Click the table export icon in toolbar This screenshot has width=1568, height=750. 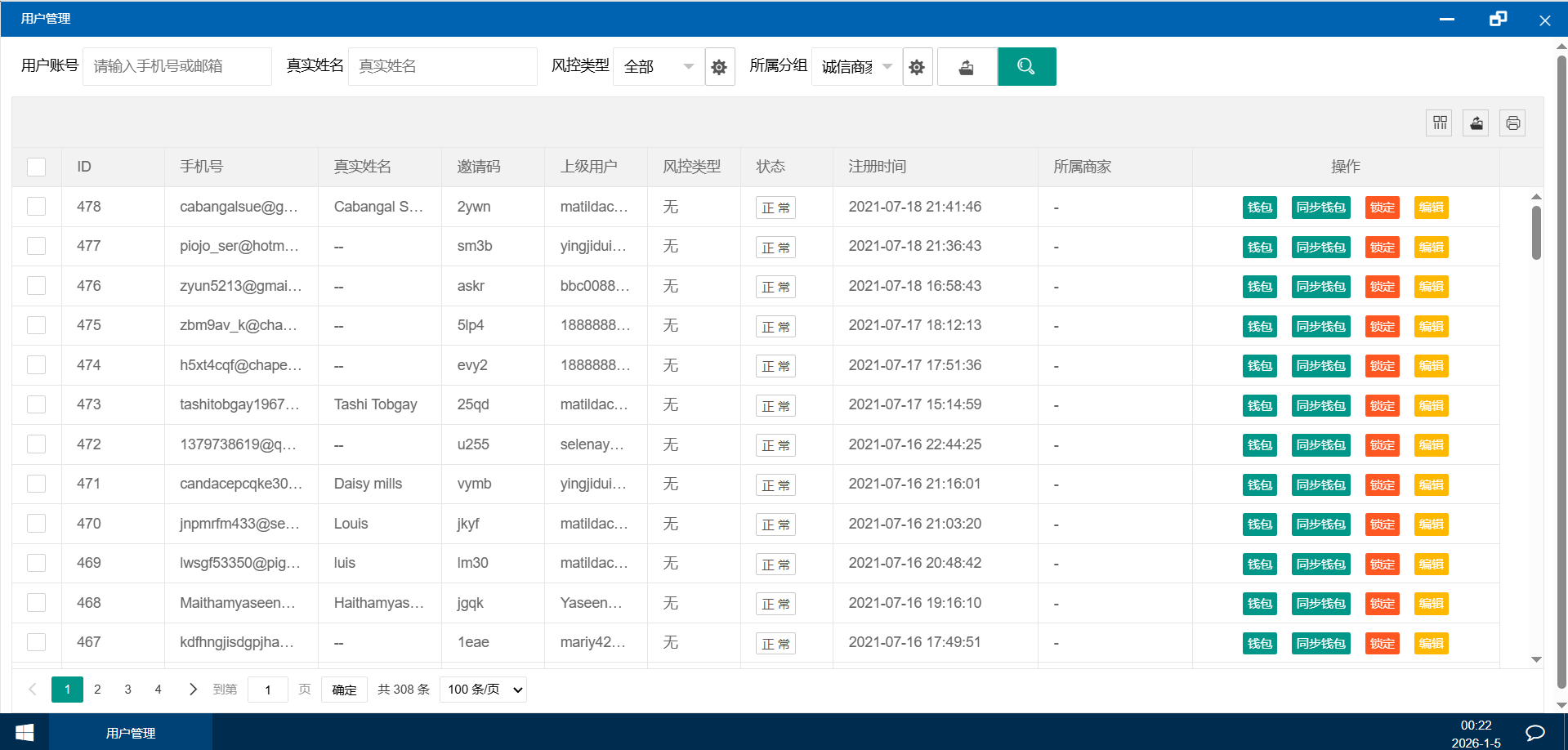click(1476, 123)
